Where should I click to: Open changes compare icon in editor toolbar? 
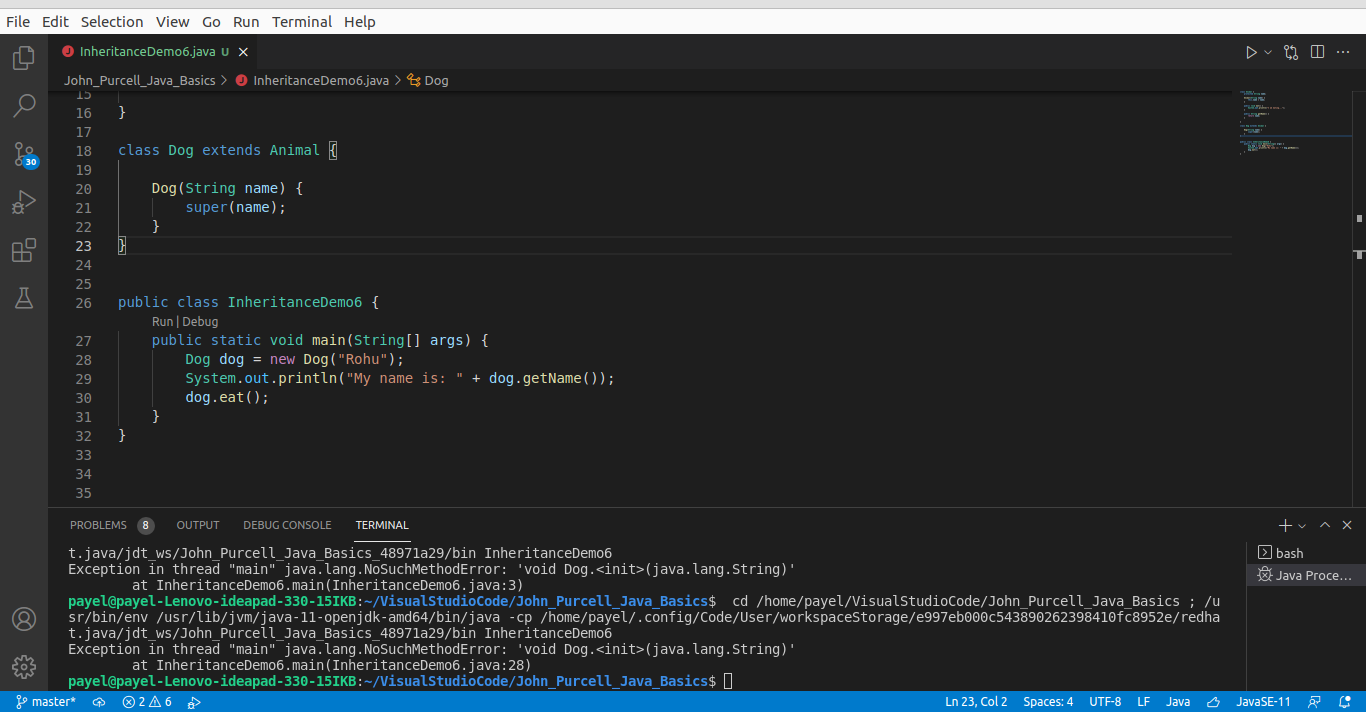click(1291, 52)
